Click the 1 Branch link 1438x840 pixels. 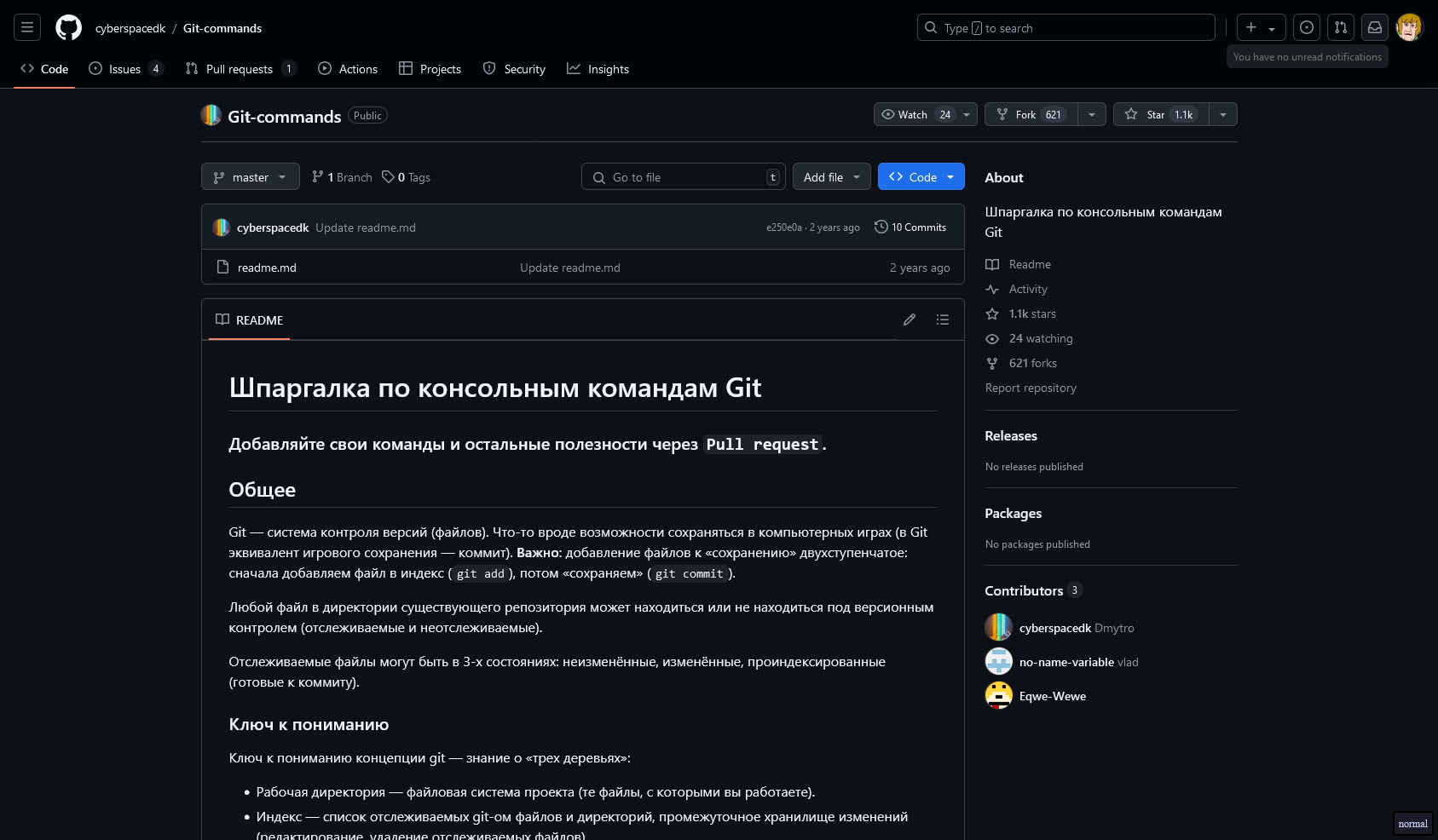tap(342, 177)
